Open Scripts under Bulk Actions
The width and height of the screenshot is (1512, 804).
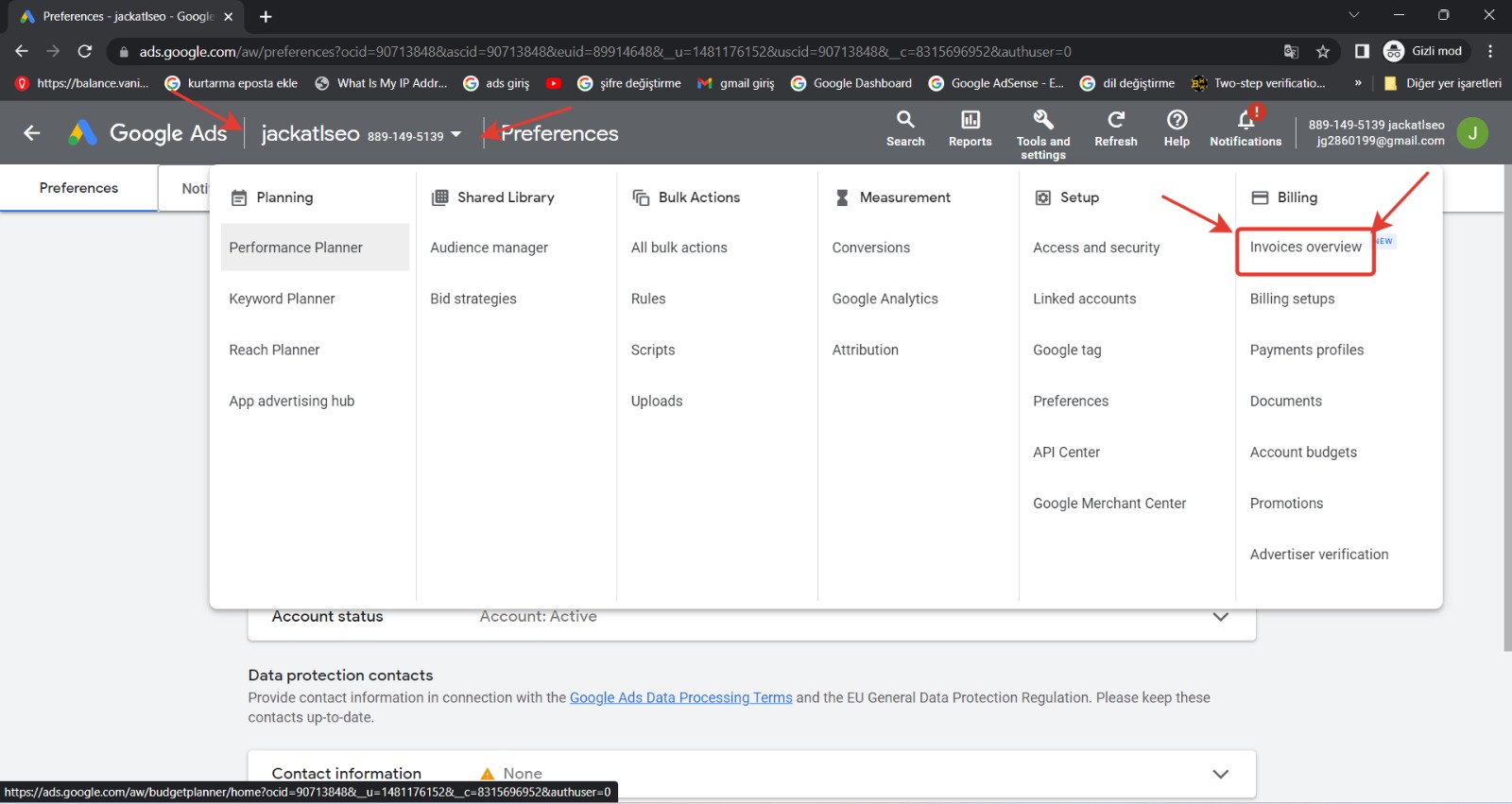[653, 350]
